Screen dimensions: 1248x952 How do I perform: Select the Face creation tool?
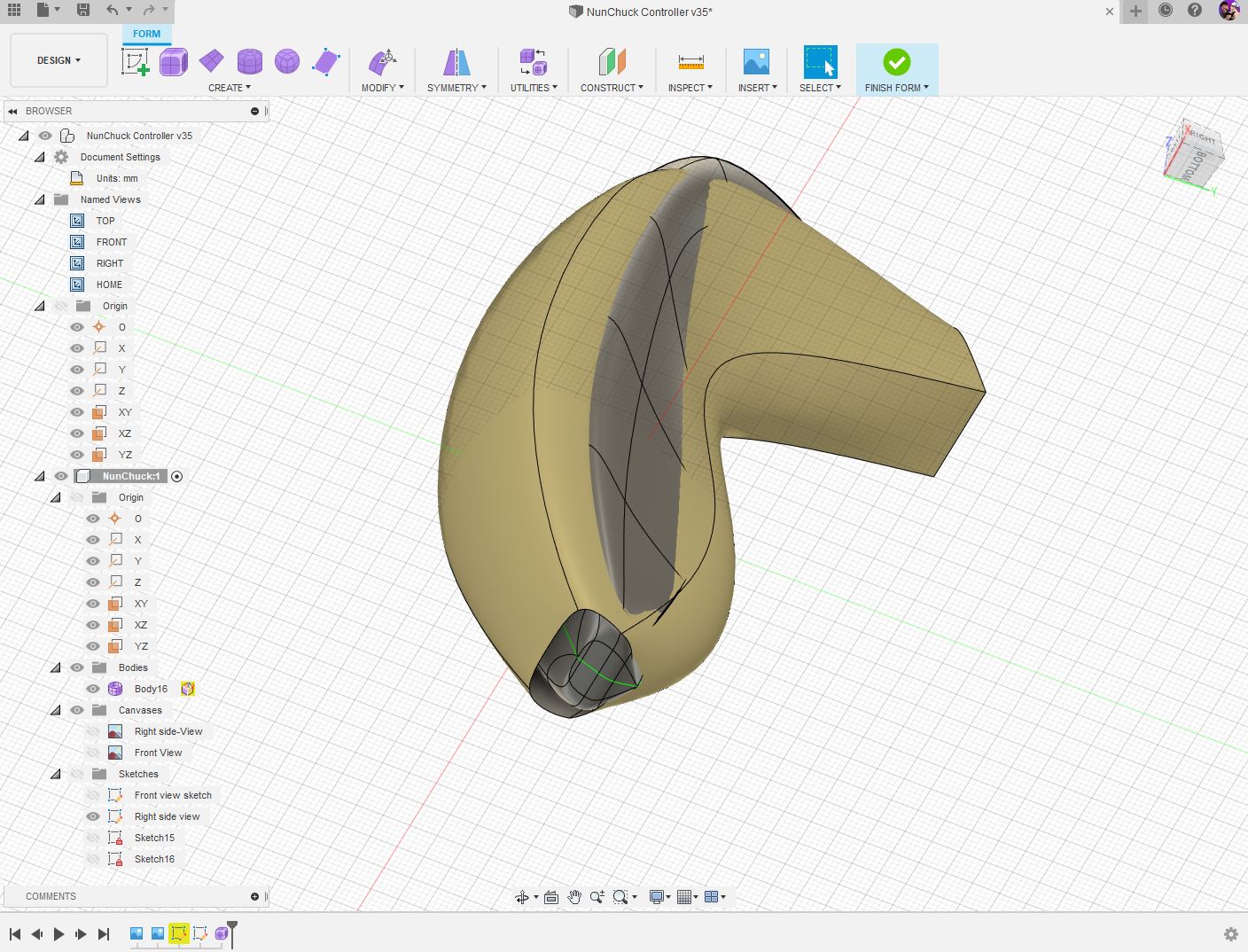click(326, 62)
